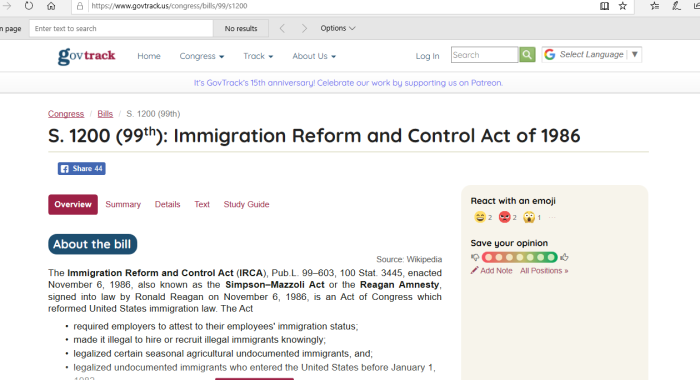Switch to the Summary tab
This screenshot has width=700, height=380.
pyautogui.click(x=123, y=204)
